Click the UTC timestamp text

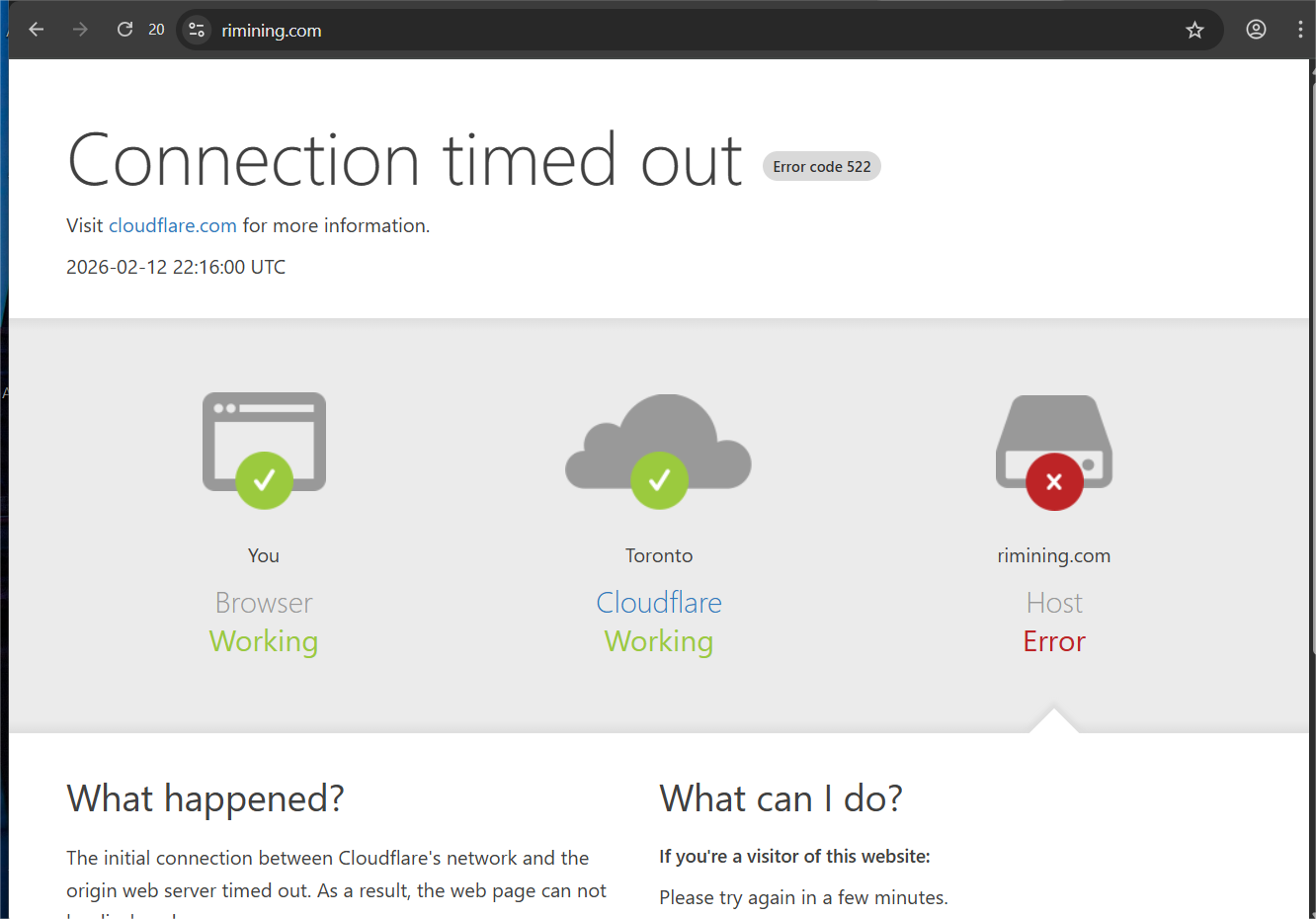176,267
